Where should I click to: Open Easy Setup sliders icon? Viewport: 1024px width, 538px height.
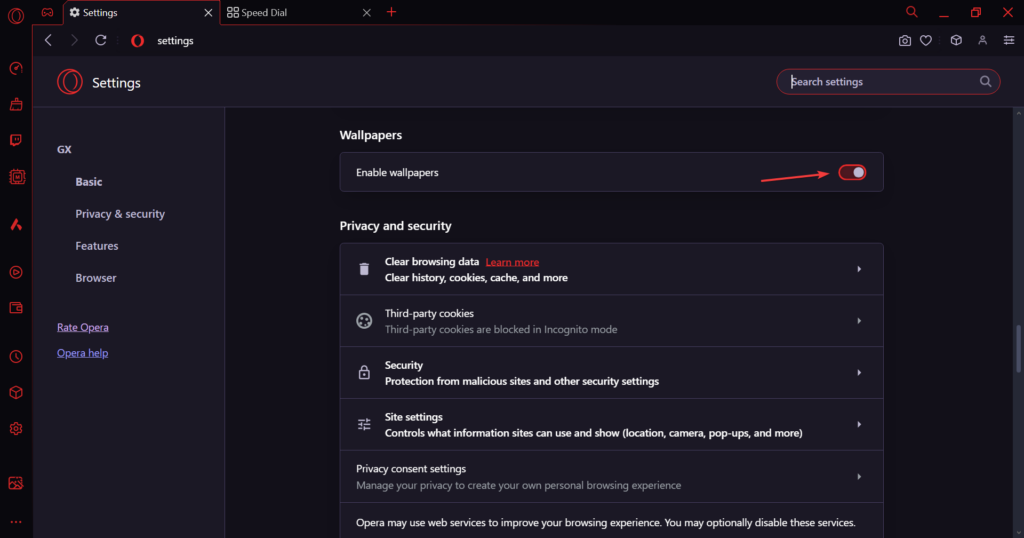pos(1009,40)
